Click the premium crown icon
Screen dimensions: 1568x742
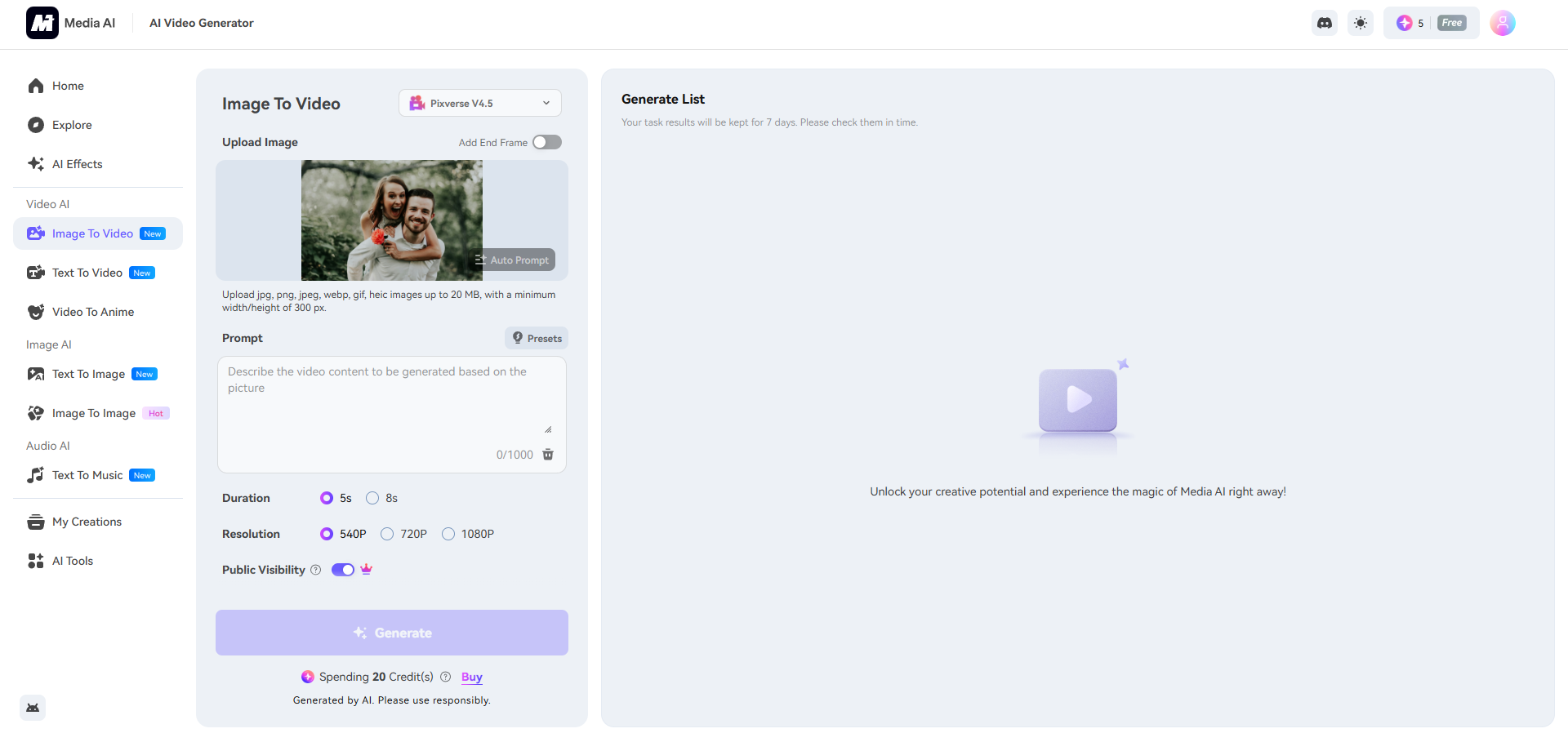point(367,570)
